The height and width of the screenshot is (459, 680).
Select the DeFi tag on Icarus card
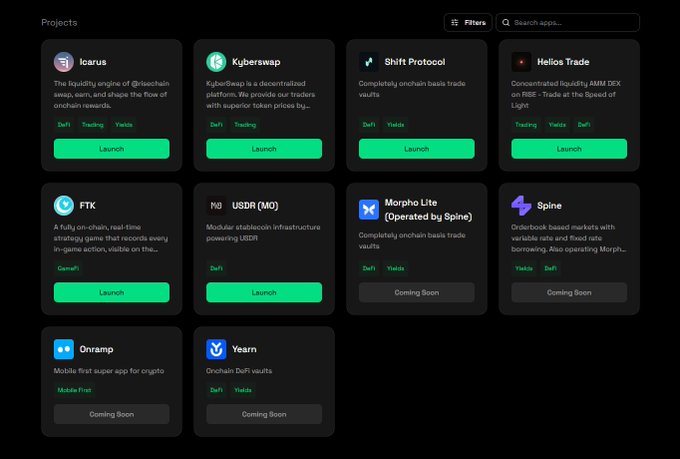click(x=64, y=125)
